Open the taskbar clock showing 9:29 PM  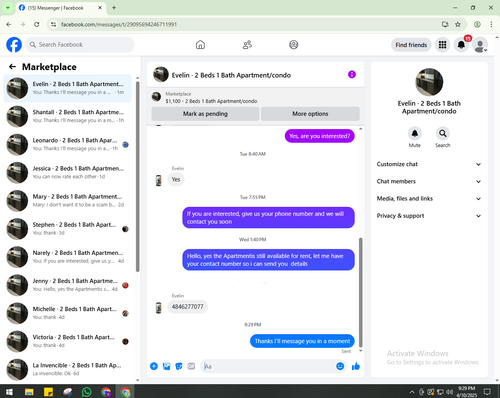pos(466,392)
